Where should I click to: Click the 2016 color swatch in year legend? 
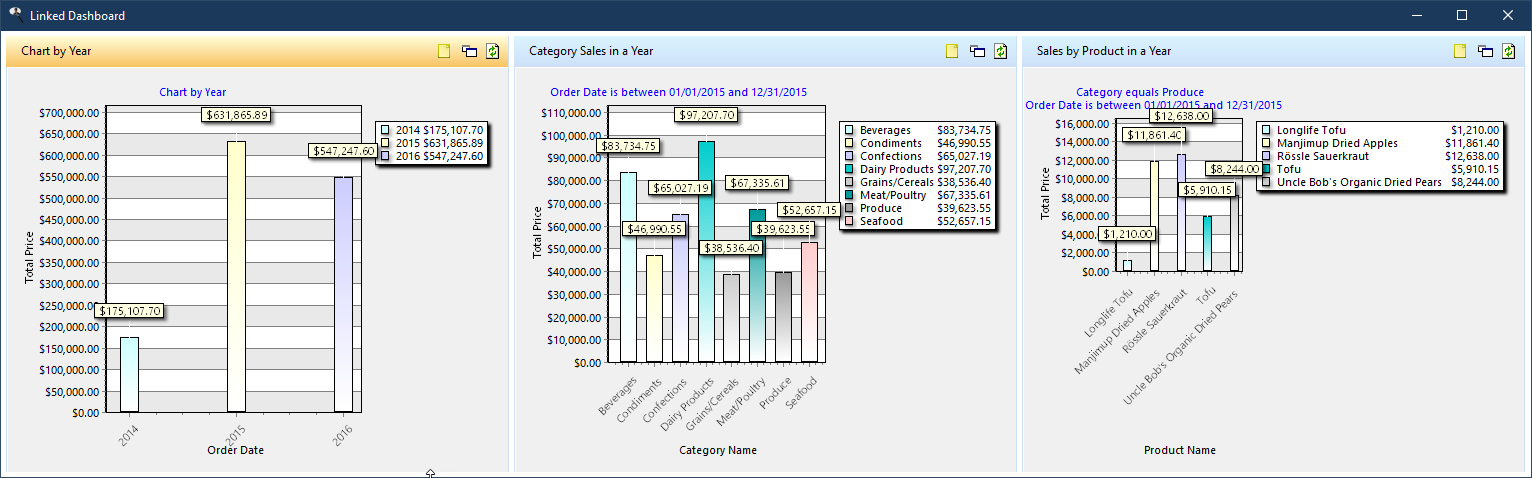click(386, 156)
